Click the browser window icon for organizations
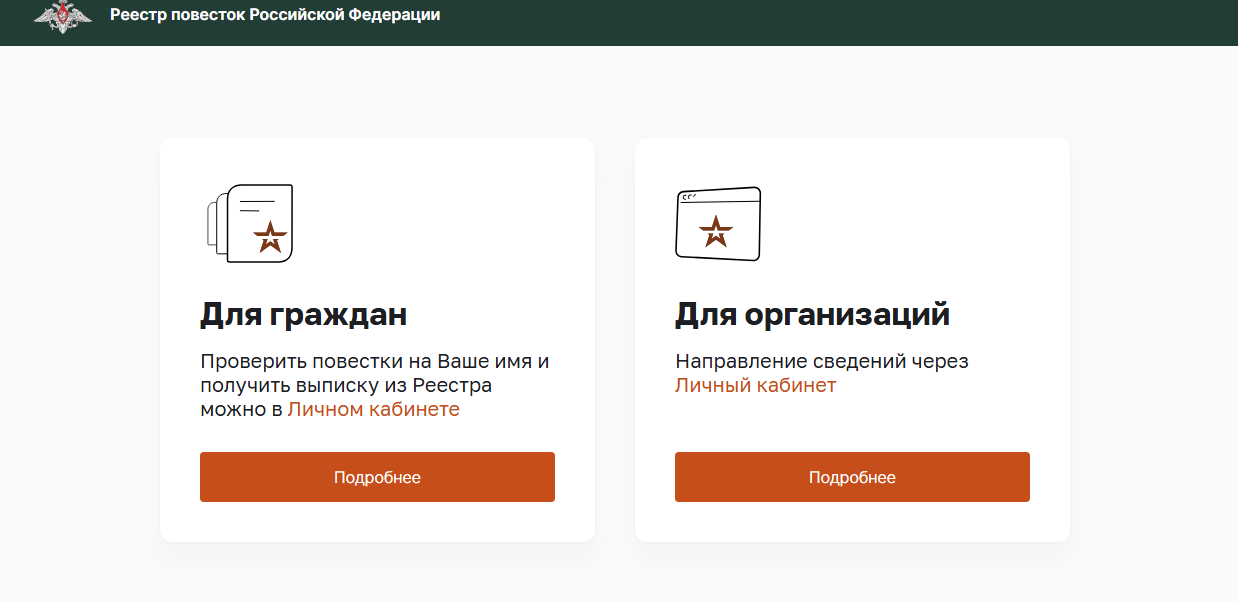This screenshot has height=602, width=1238. (717, 224)
